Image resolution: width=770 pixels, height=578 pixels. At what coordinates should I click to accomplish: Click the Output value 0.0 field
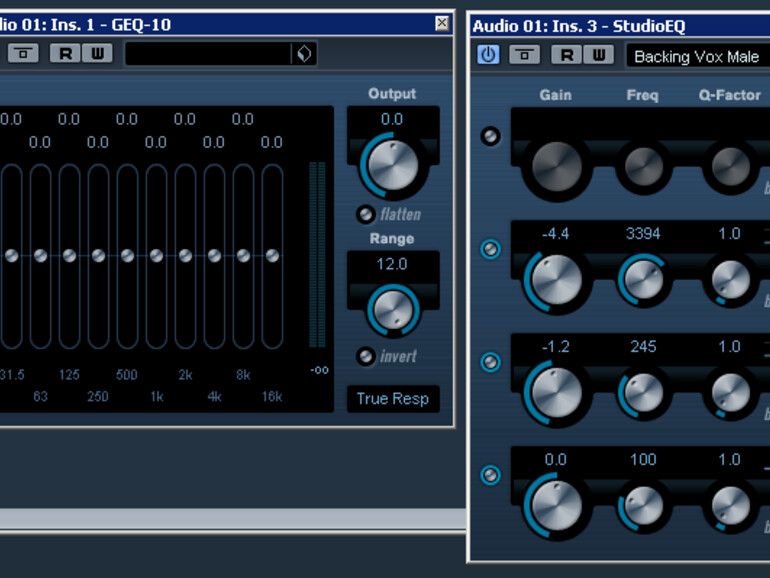[392, 119]
